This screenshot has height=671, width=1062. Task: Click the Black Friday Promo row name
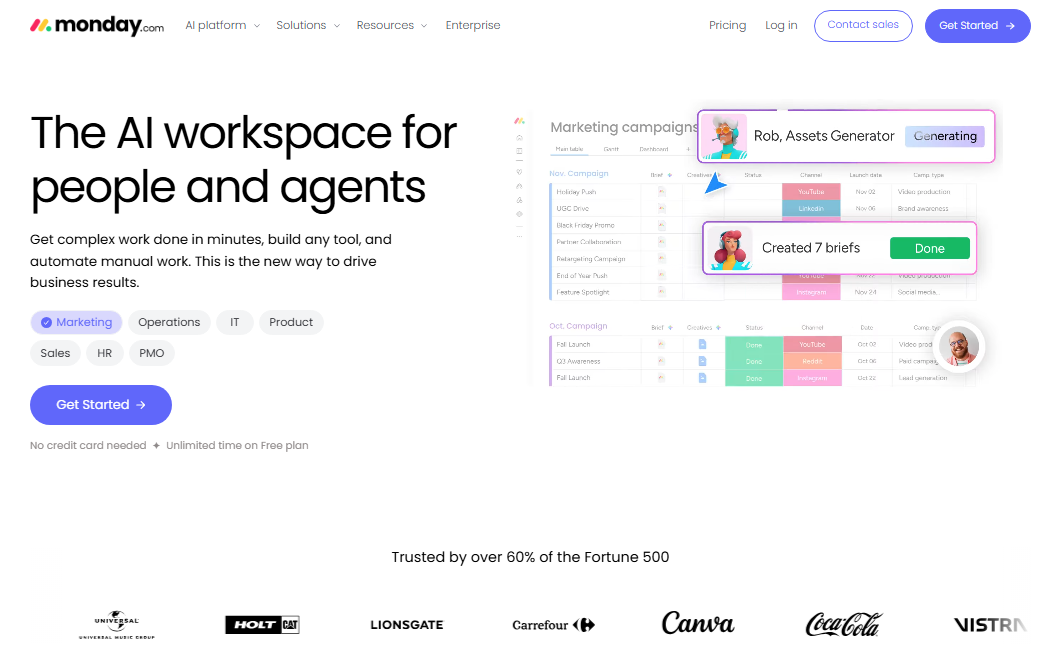[585, 225]
